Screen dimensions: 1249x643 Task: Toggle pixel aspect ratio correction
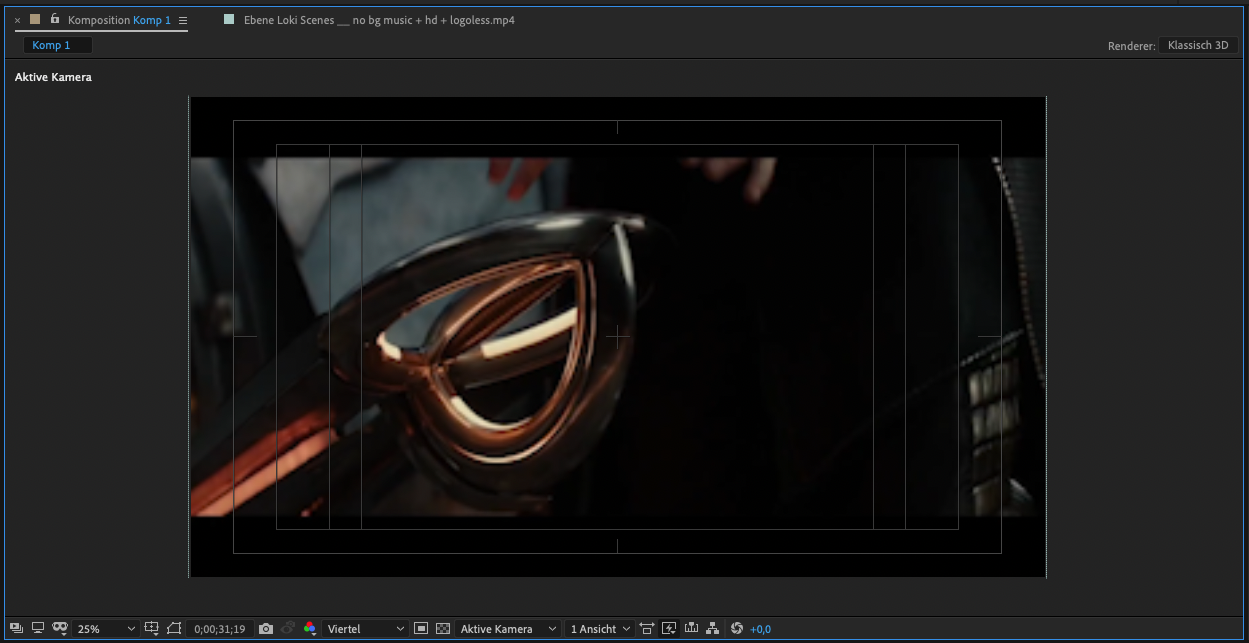646,628
